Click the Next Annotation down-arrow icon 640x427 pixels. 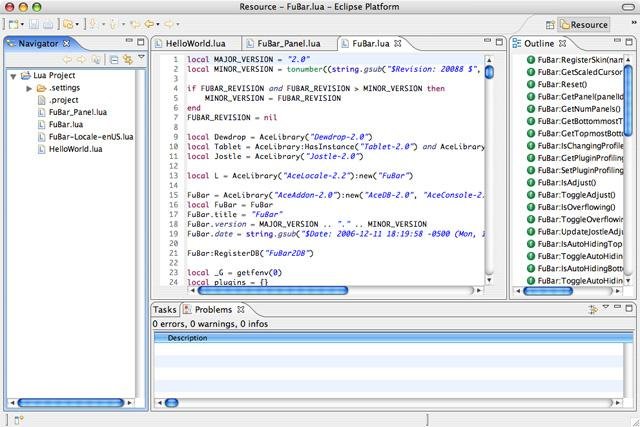click(93, 24)
